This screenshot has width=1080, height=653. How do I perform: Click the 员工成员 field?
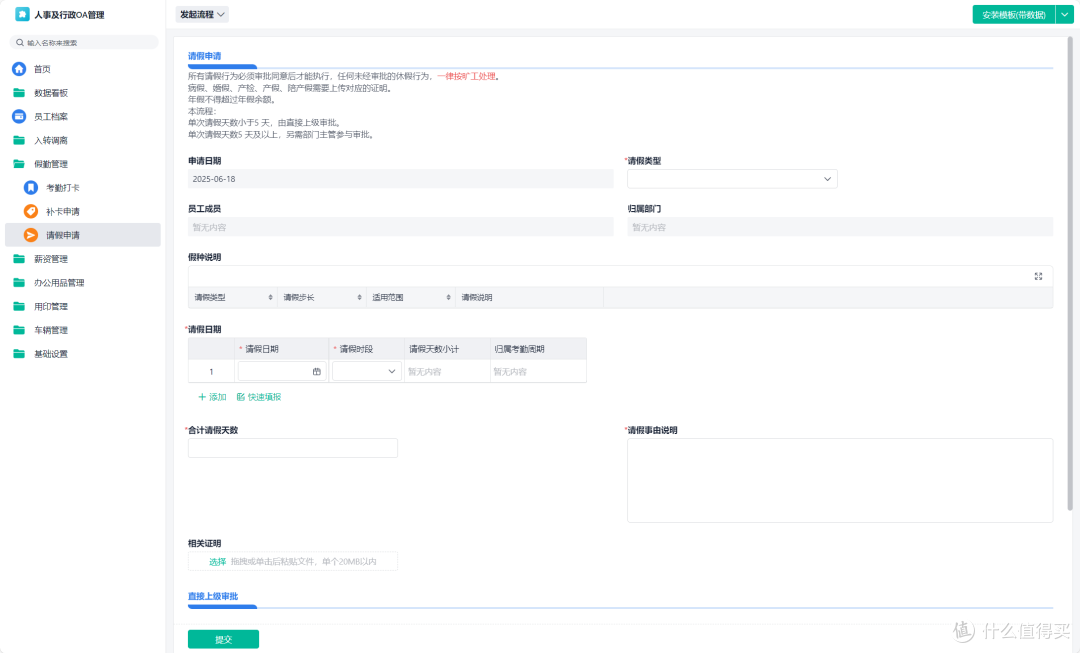[x=400, y=227]
